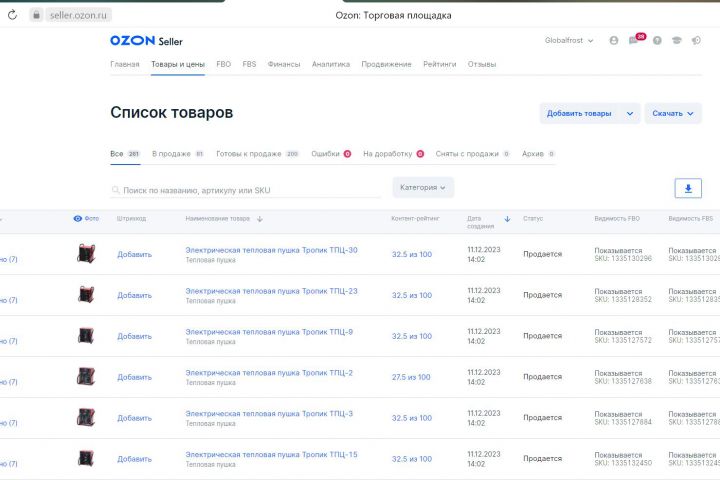
Task: Open the ТПЦ-30 product photo thumbnail
Action: [86, 254]
